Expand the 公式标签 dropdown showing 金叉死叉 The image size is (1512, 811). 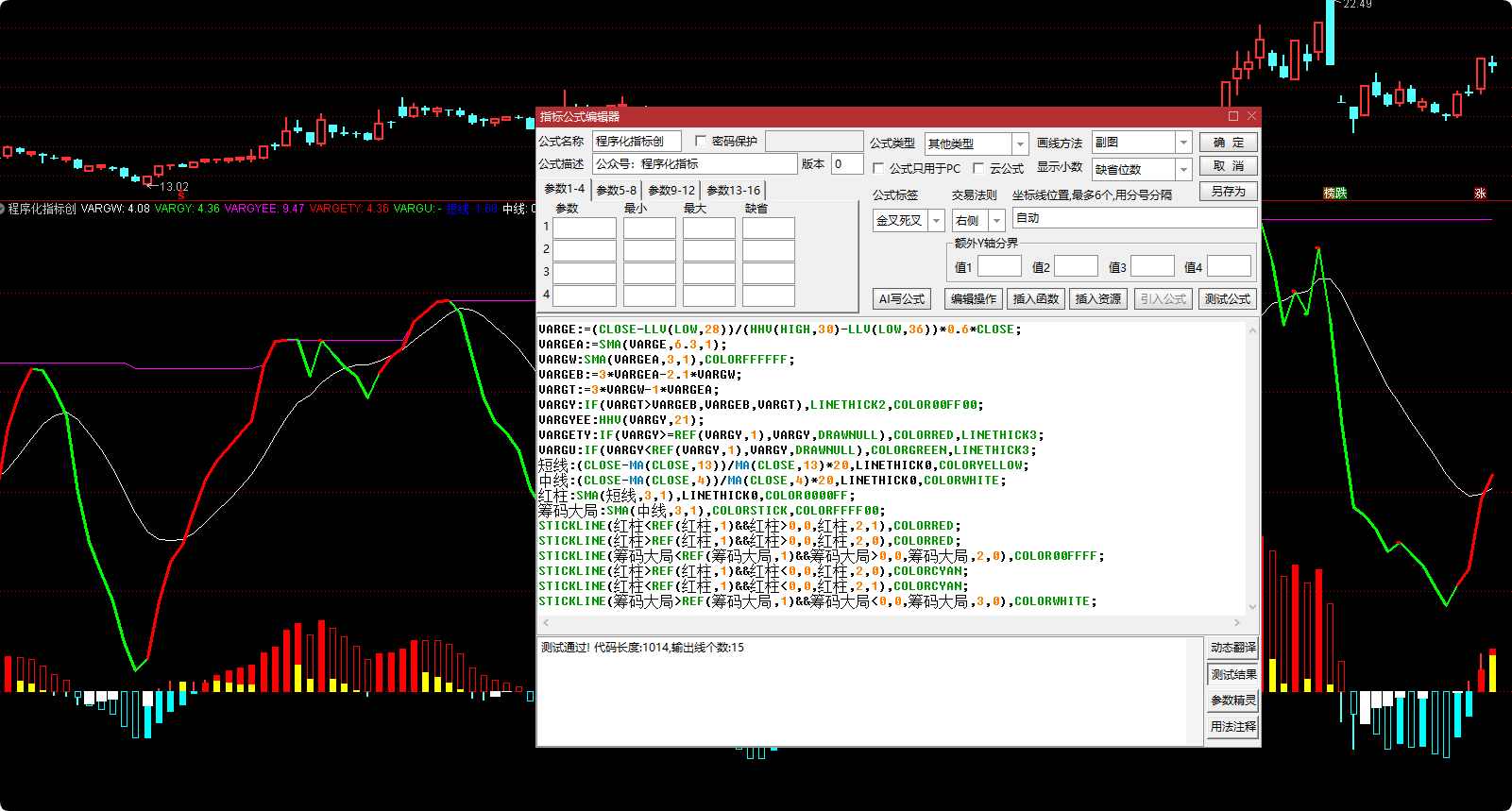pyautogui.click(x=936, y=220)
